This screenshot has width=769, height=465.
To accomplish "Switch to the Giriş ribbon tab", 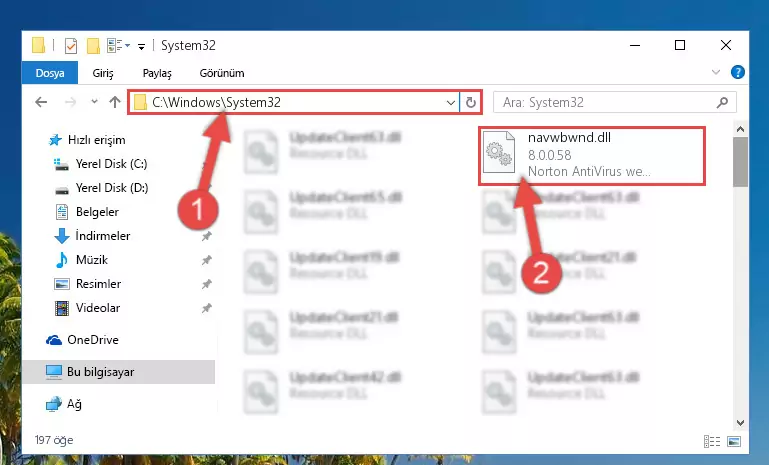I will (x=103, y=73).
